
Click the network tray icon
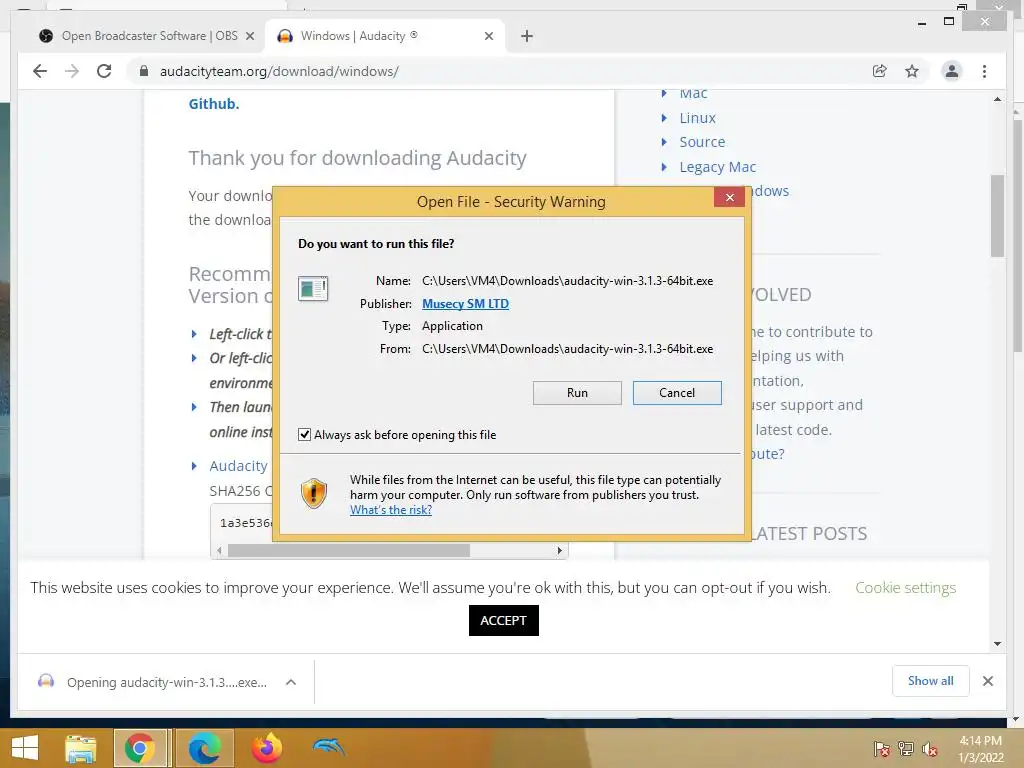coord(906,749)
